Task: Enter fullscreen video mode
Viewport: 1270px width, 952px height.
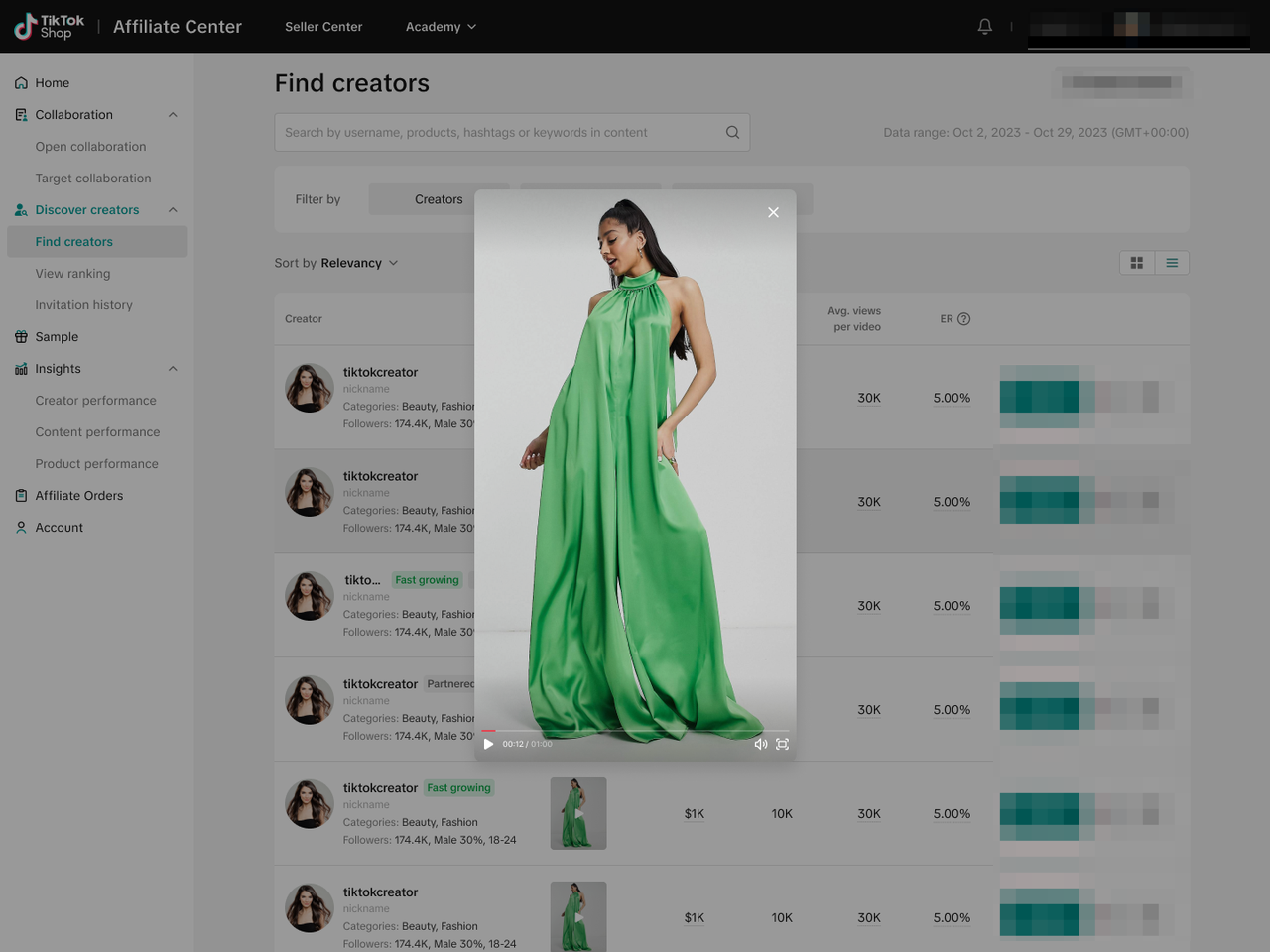Action: (x=783, y=744)
